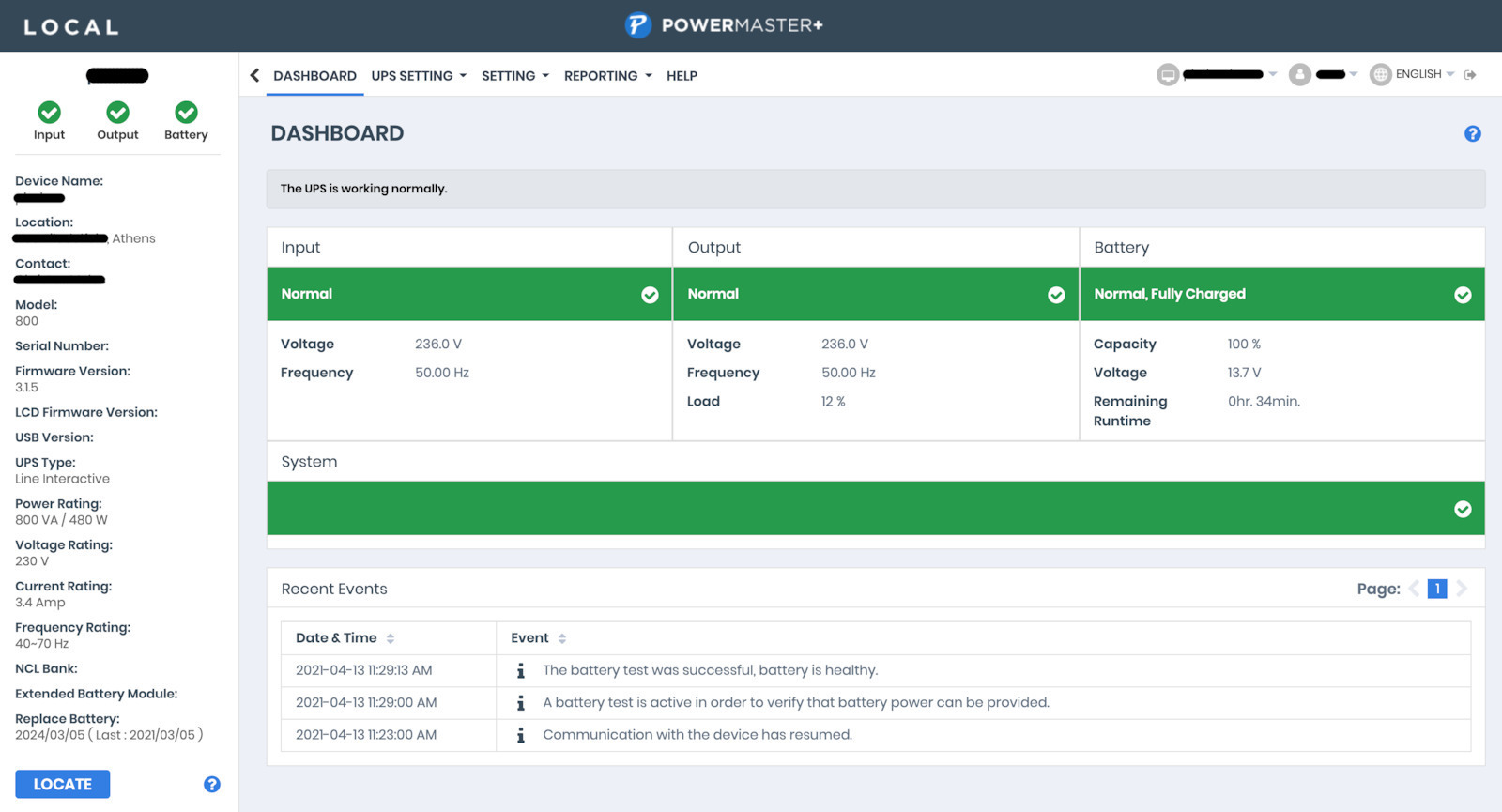Click the Battery Normal, Fully Charged bar
Viewport: 1502px width, 812px height.
(x=1282, y=294)
